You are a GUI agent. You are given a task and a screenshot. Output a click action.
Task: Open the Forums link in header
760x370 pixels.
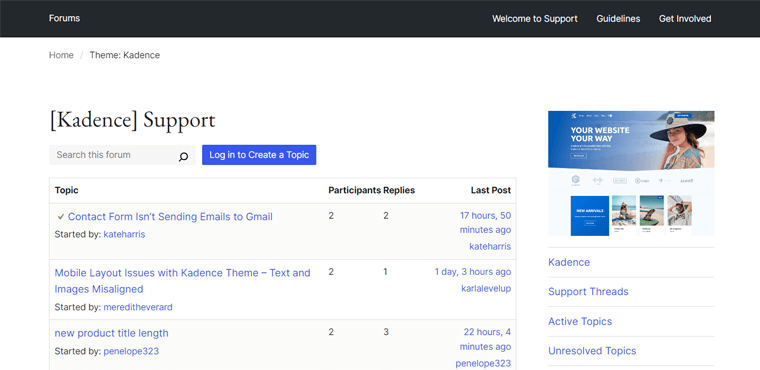click(64, 18)
